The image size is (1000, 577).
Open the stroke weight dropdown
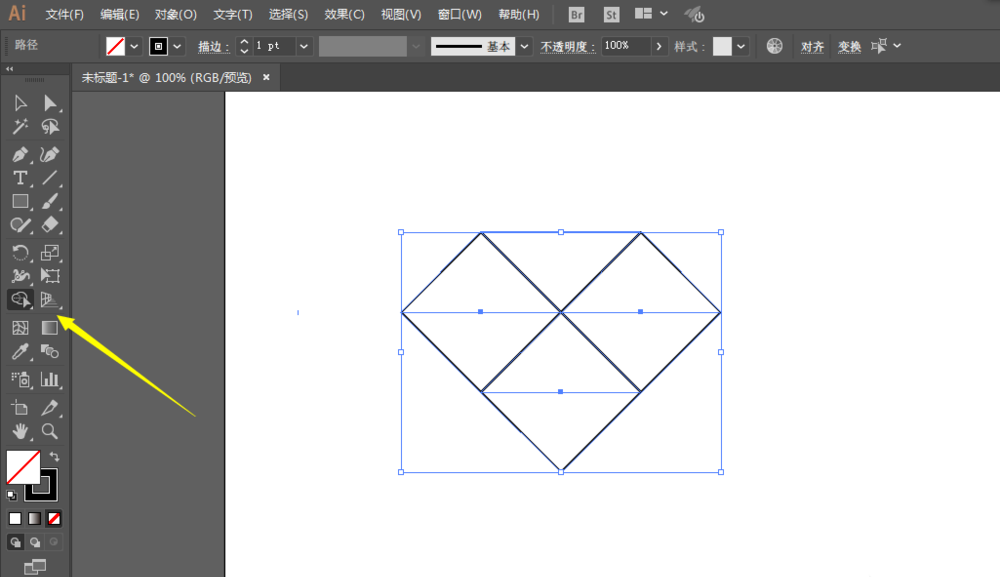[x=304, y=46]
